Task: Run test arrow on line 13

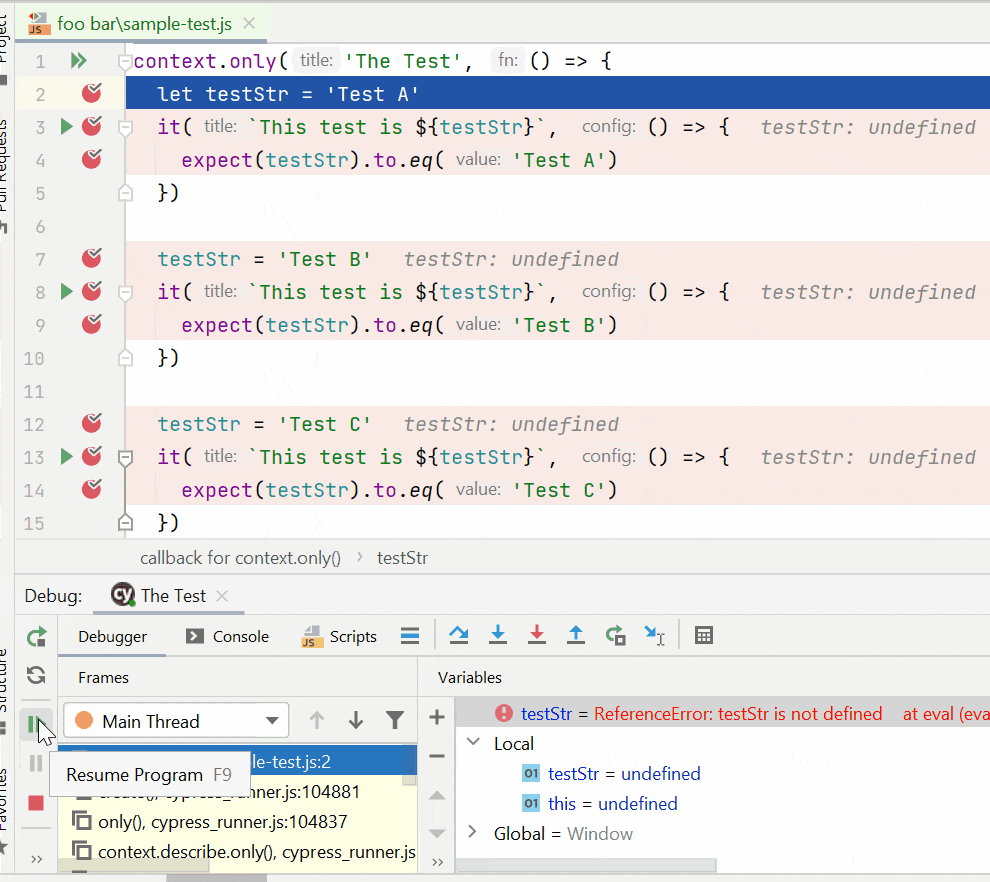Action: 66,456
